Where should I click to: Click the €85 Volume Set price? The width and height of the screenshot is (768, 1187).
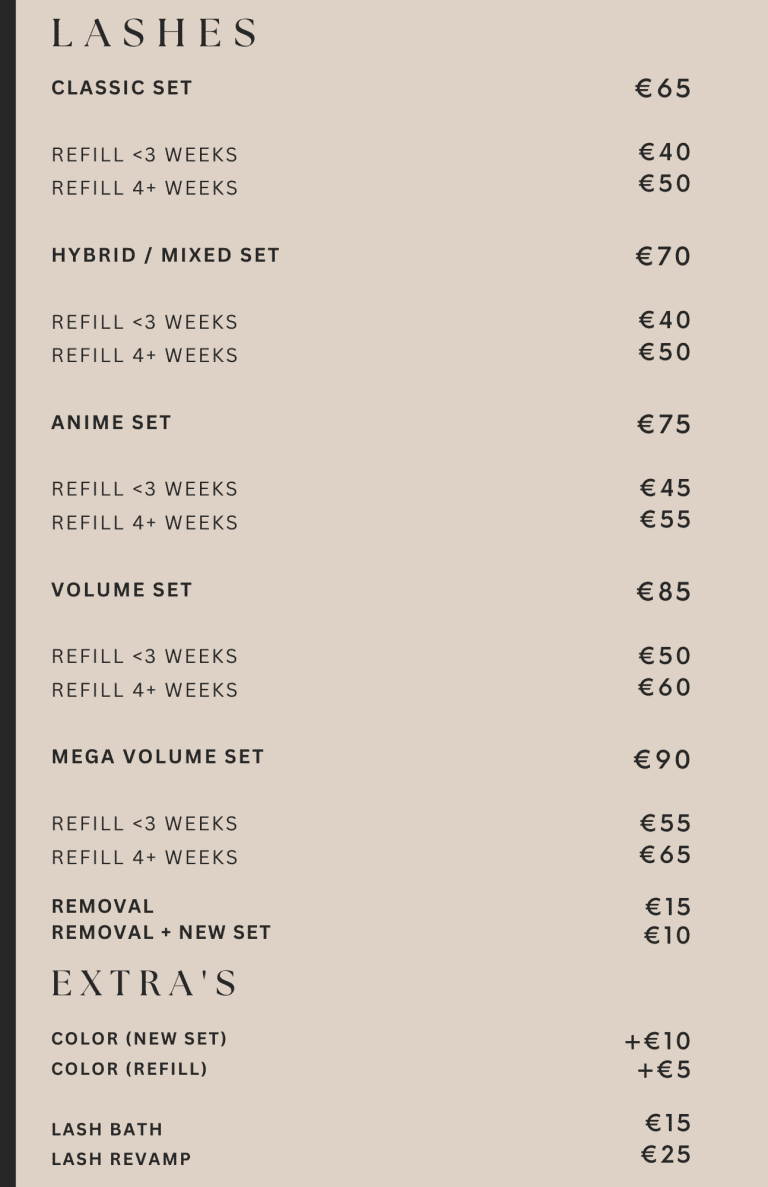664,591
